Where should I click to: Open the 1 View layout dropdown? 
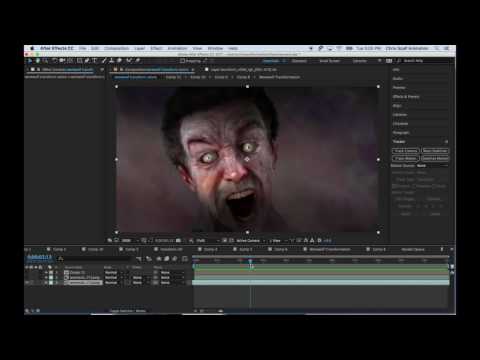pyautogui.click(x=278, y=241)
